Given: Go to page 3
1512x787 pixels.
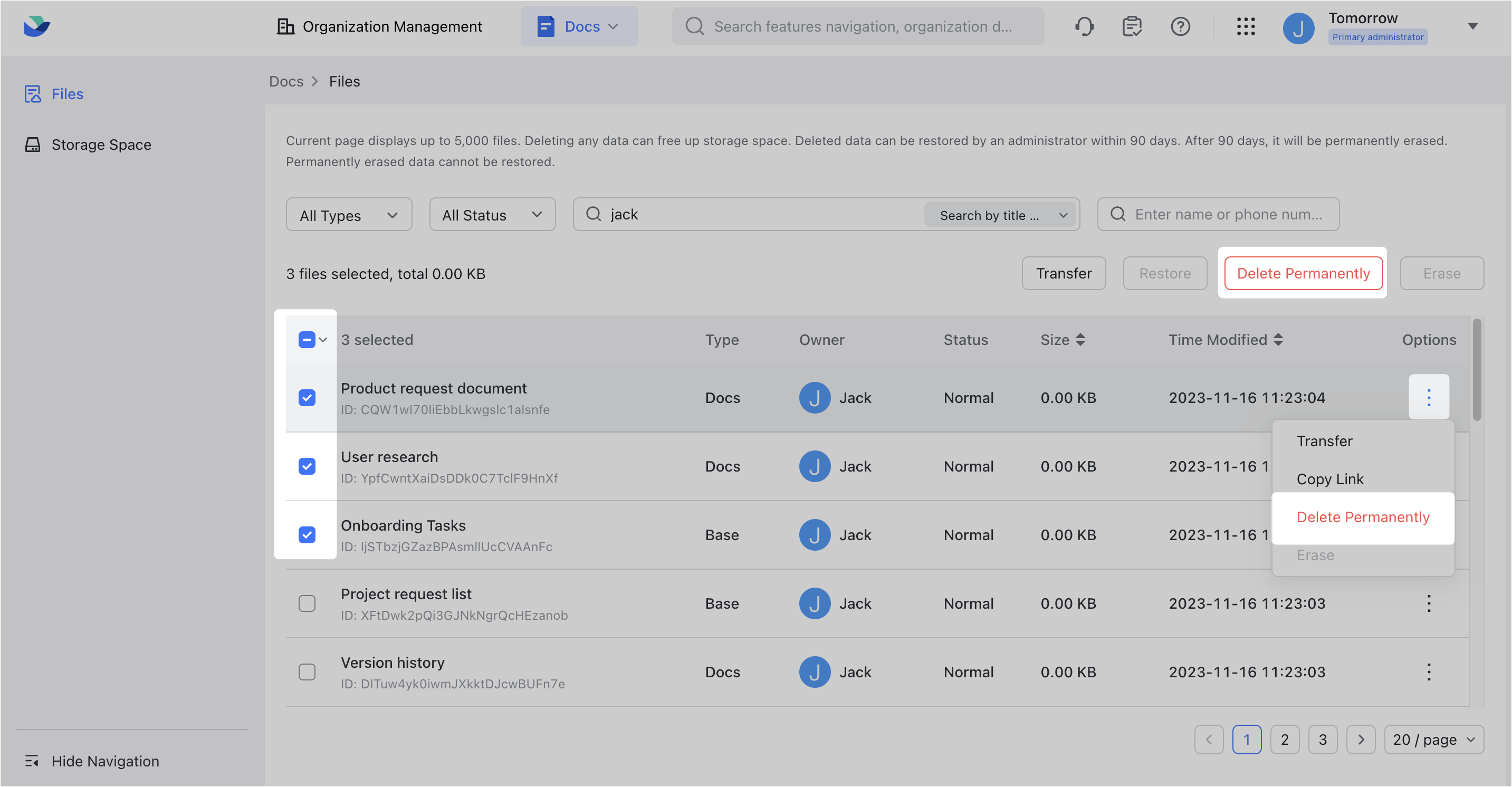Looking at the screenshot, I should click(x=1323, y=740).
